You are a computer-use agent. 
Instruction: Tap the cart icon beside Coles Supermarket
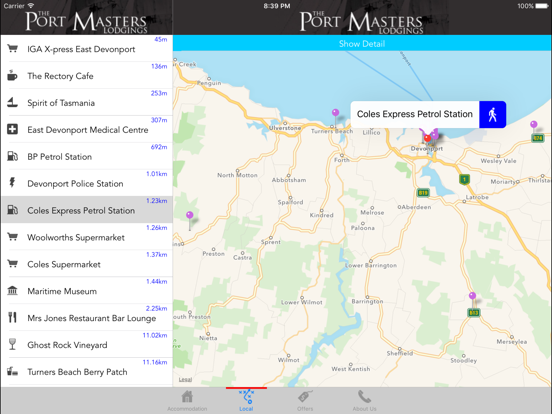[x=13, y=264]
